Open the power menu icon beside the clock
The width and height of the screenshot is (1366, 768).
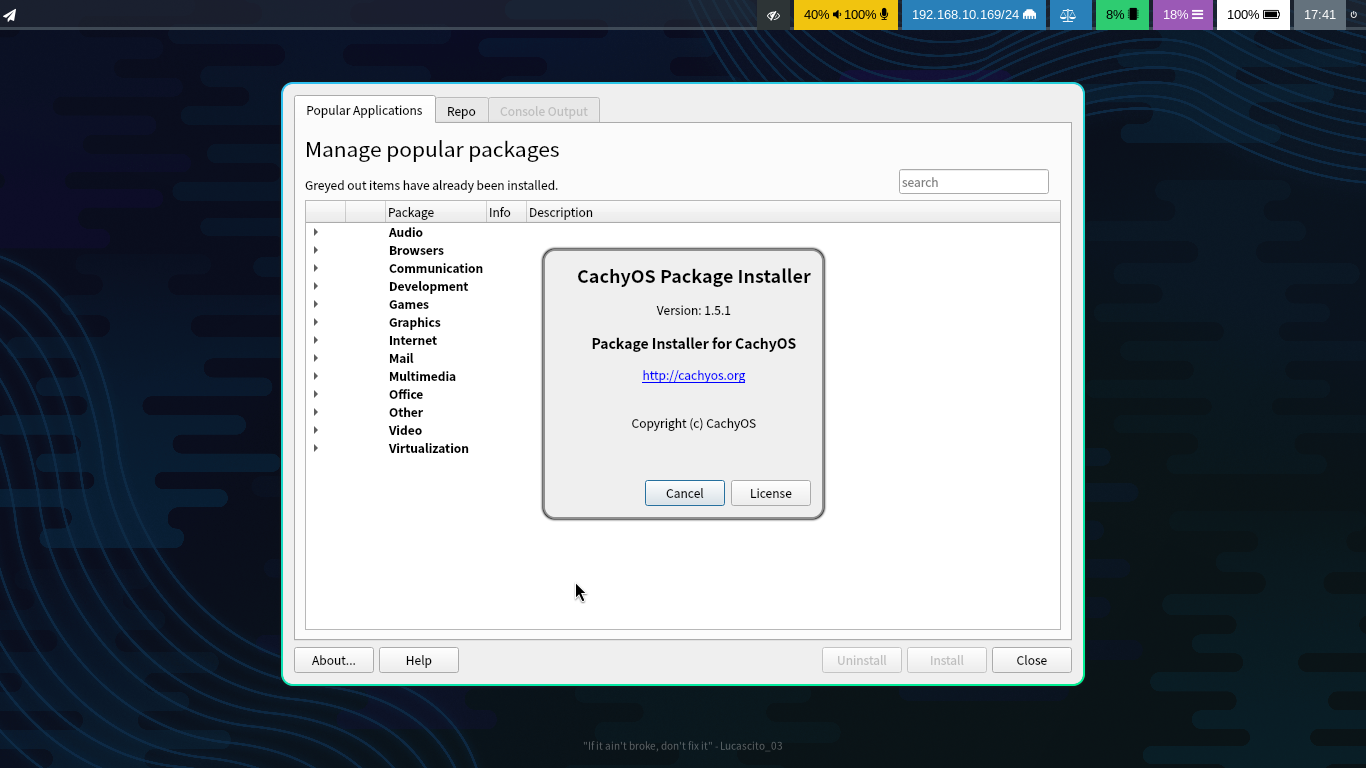[x=1354, y=15]
